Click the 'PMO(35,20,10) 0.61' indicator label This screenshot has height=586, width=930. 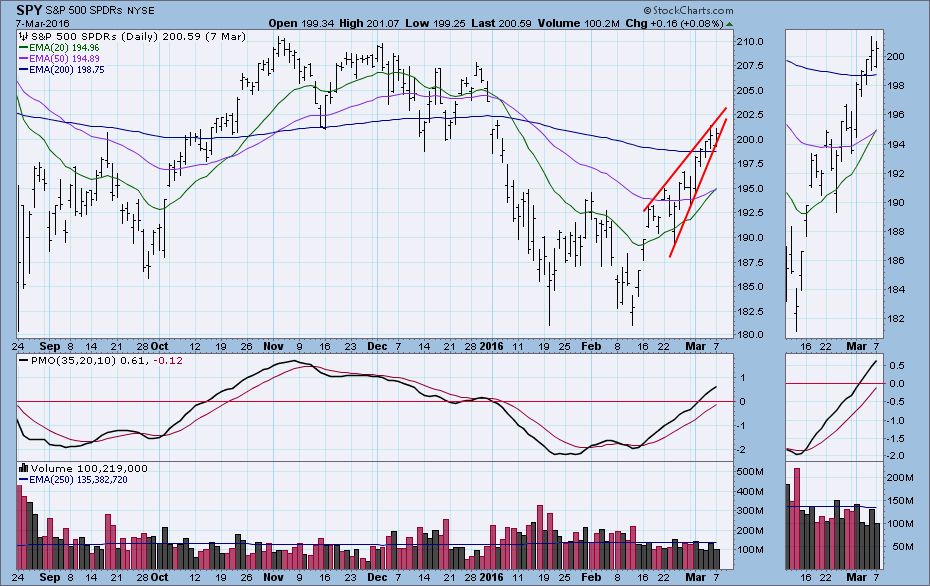[89, 361]
